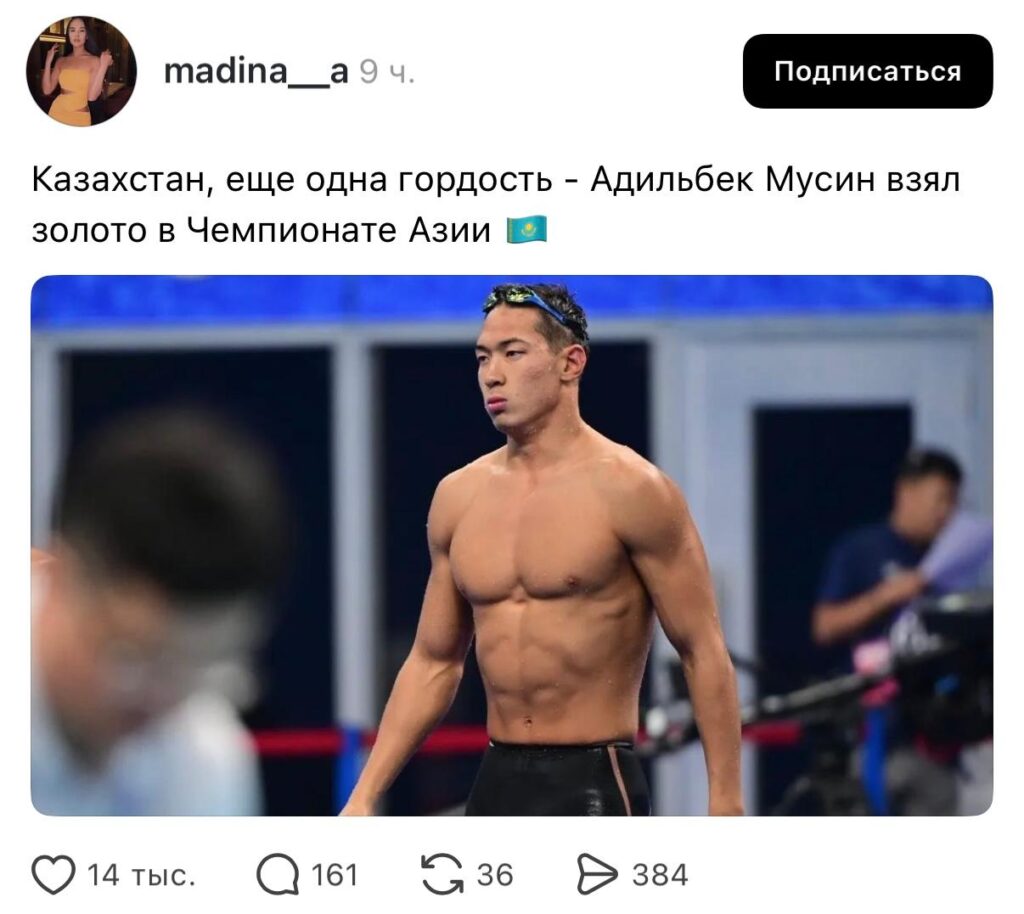Screen dimensions: 1024x914
Task: Tap the 384 shares count
Action: pos(660,875)
